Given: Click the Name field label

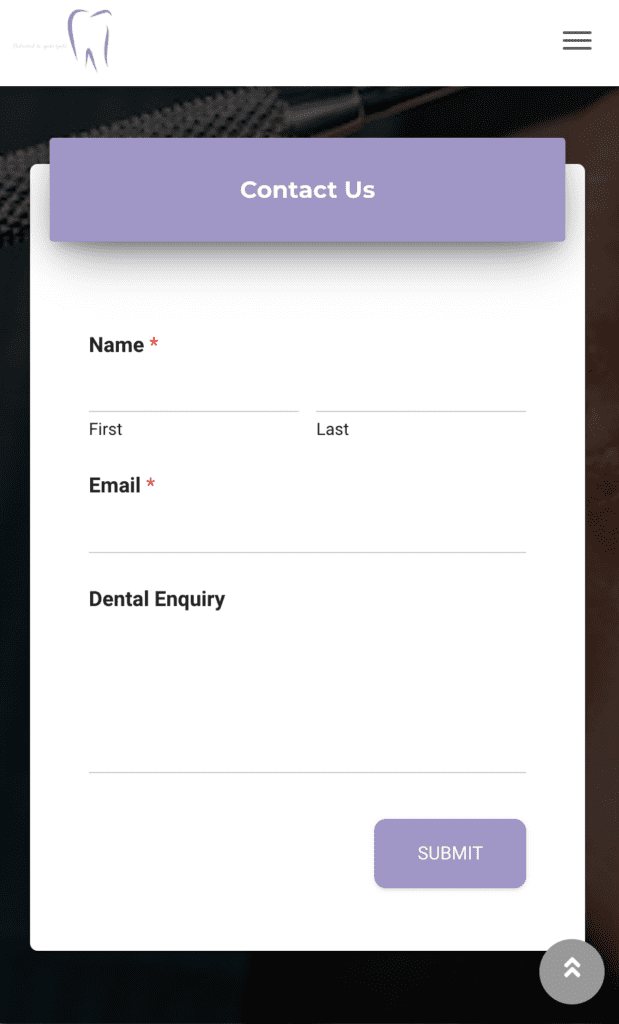Looking at the screenshot, I should point(116,345).
